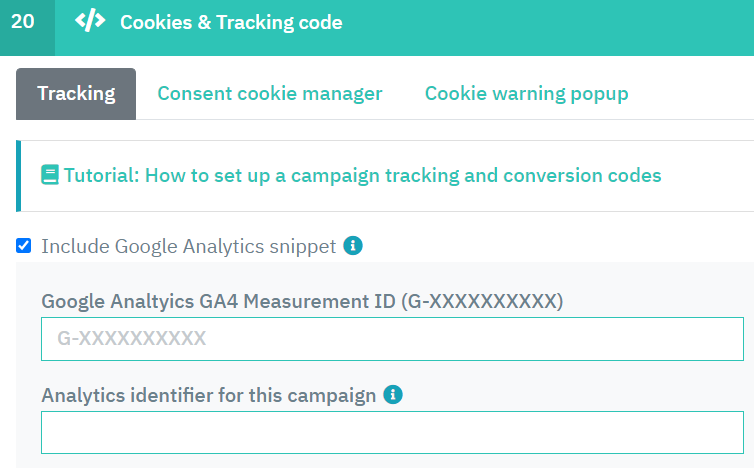Click info icon next to Google Analytics snippet
This screenshot has width=754, height=468.
(x=352, y=245)
